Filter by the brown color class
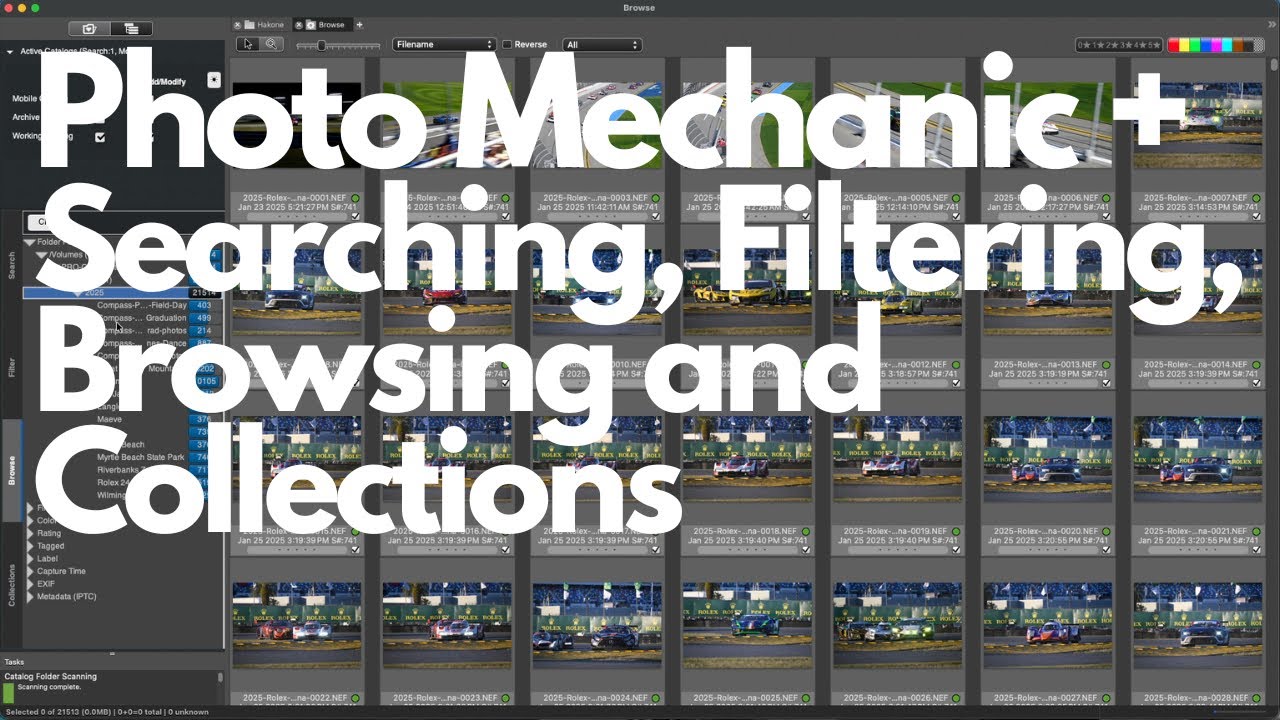1280x720 pixels. [1238, 45]
